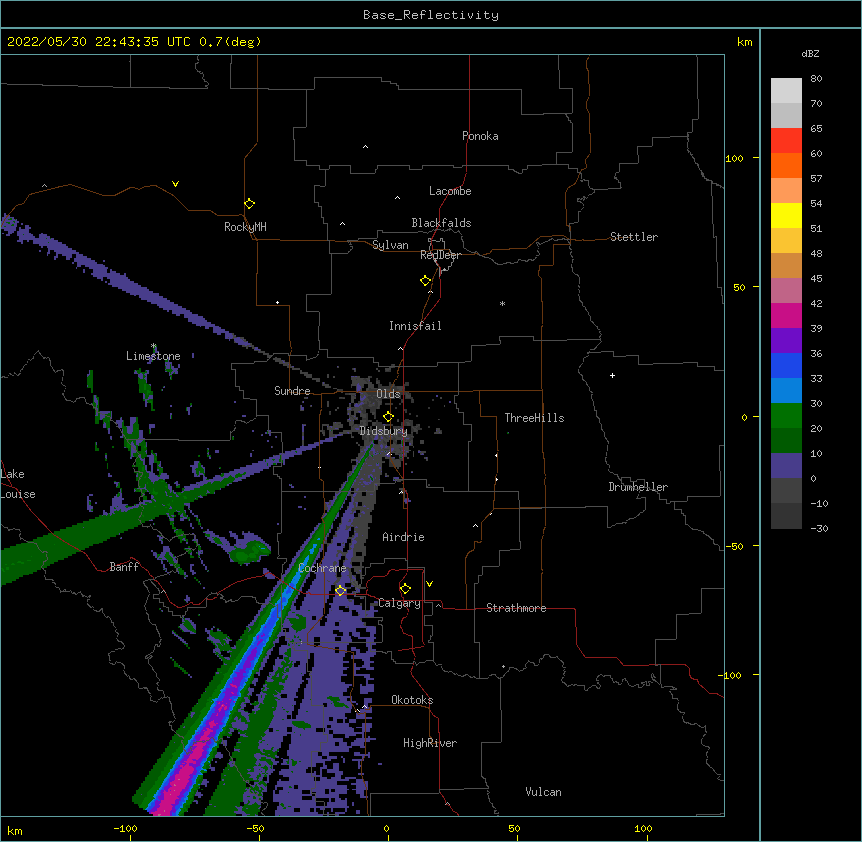The width and height of the screenshot is (862, 842).
Task: Click the Stettler city label
Action: coord(634,237)
